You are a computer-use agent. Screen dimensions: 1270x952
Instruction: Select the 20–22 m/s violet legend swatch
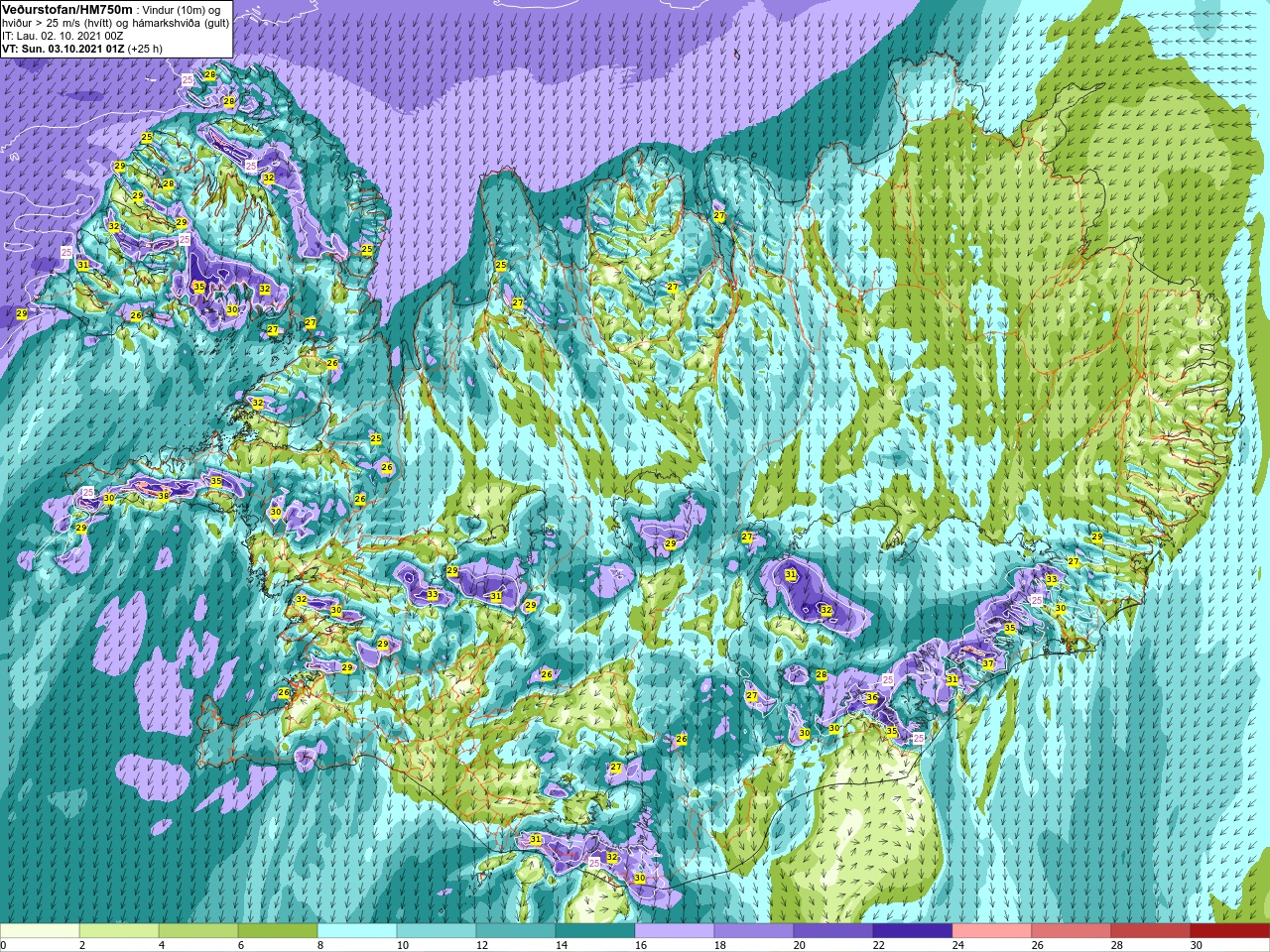pyautogui.click(x=833, y=931)
